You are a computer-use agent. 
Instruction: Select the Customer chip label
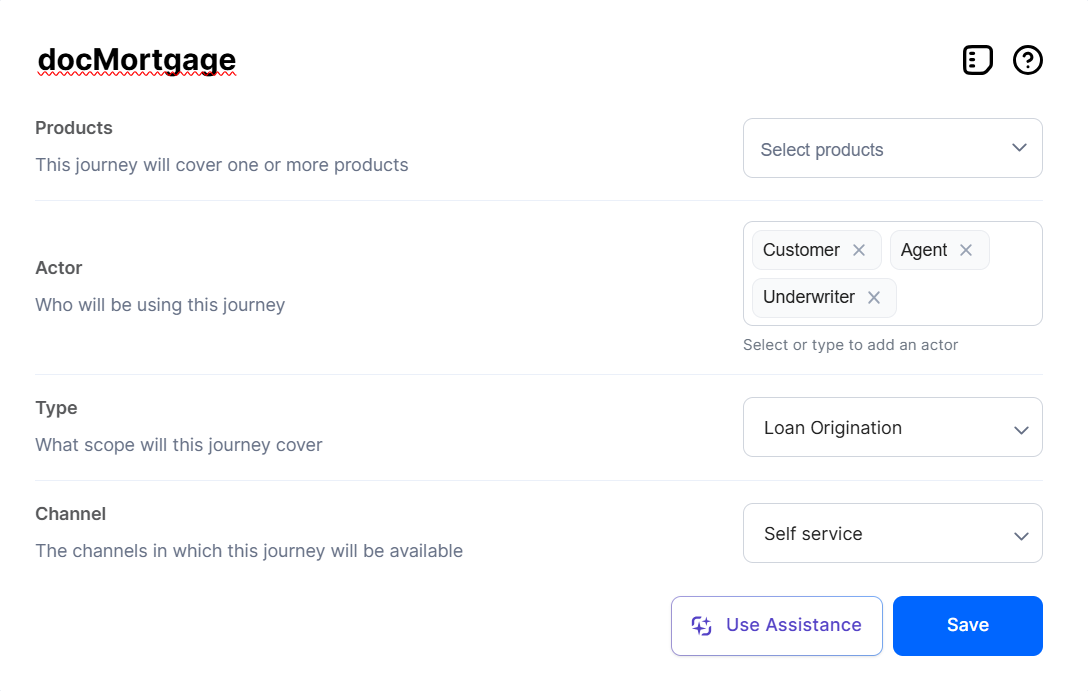point(801,250)
